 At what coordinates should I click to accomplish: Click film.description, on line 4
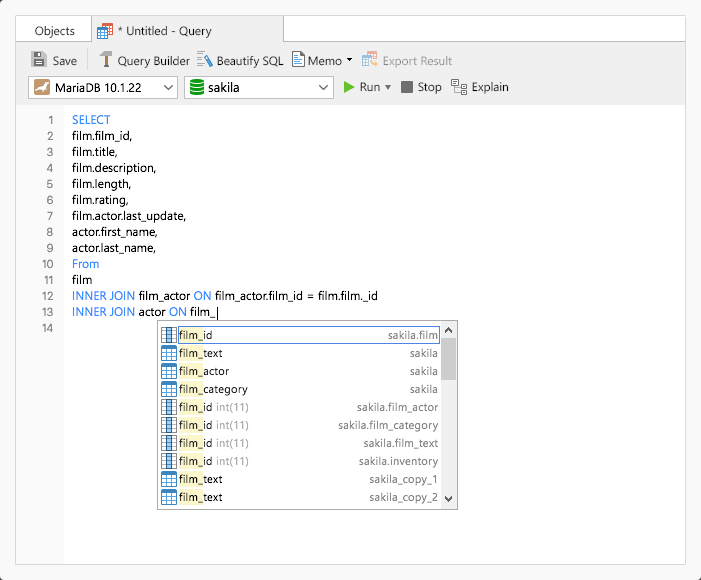tap(114, 168)
